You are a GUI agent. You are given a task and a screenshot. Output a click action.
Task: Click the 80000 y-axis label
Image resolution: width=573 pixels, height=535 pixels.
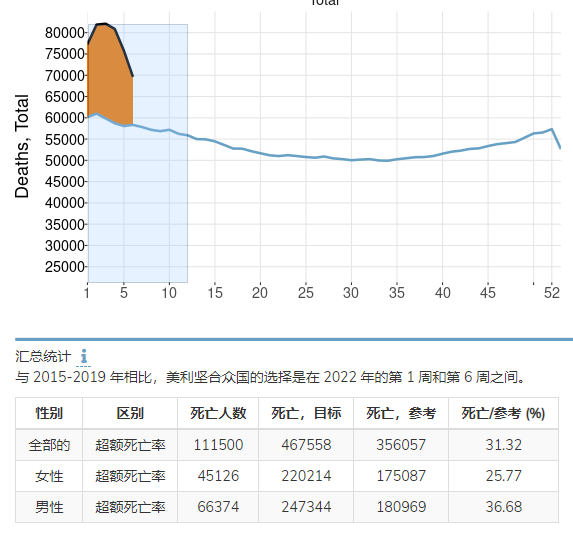pyautogui.click(x=65, y=33)
